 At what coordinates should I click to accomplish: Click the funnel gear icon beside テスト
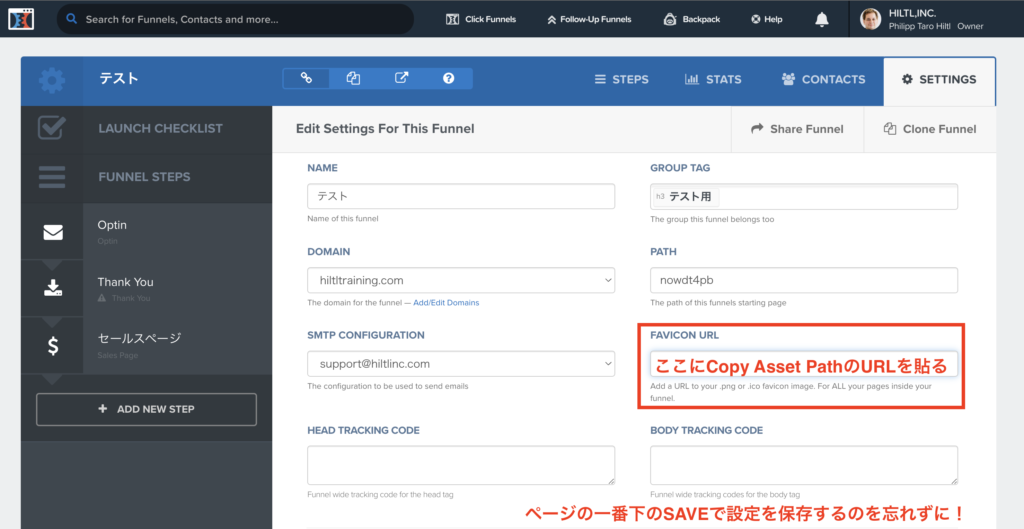coord(52,80)
